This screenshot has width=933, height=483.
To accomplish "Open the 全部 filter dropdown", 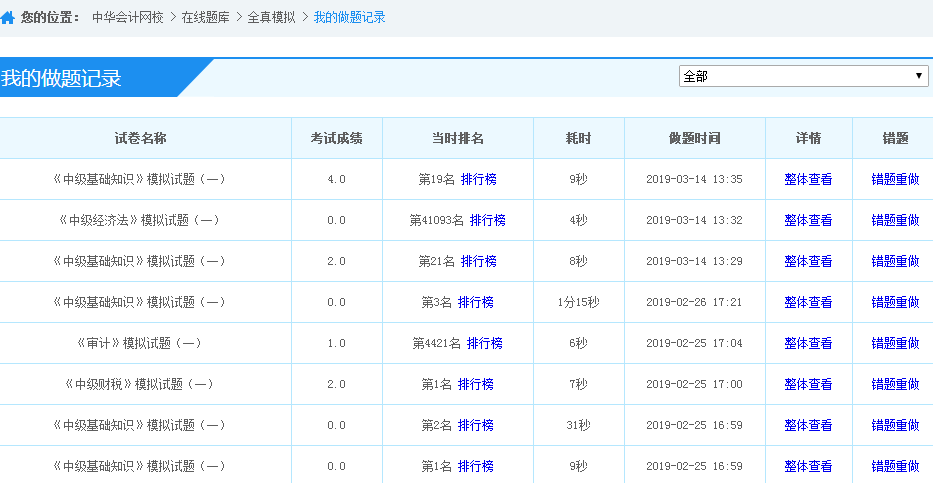I will [803, 76].
